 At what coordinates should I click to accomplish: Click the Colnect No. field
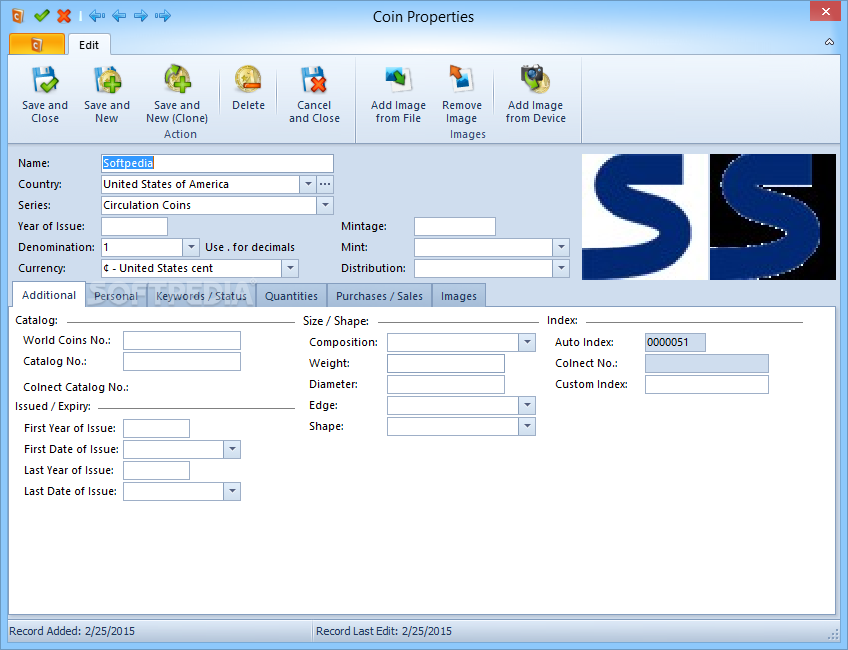coord(706,363)
